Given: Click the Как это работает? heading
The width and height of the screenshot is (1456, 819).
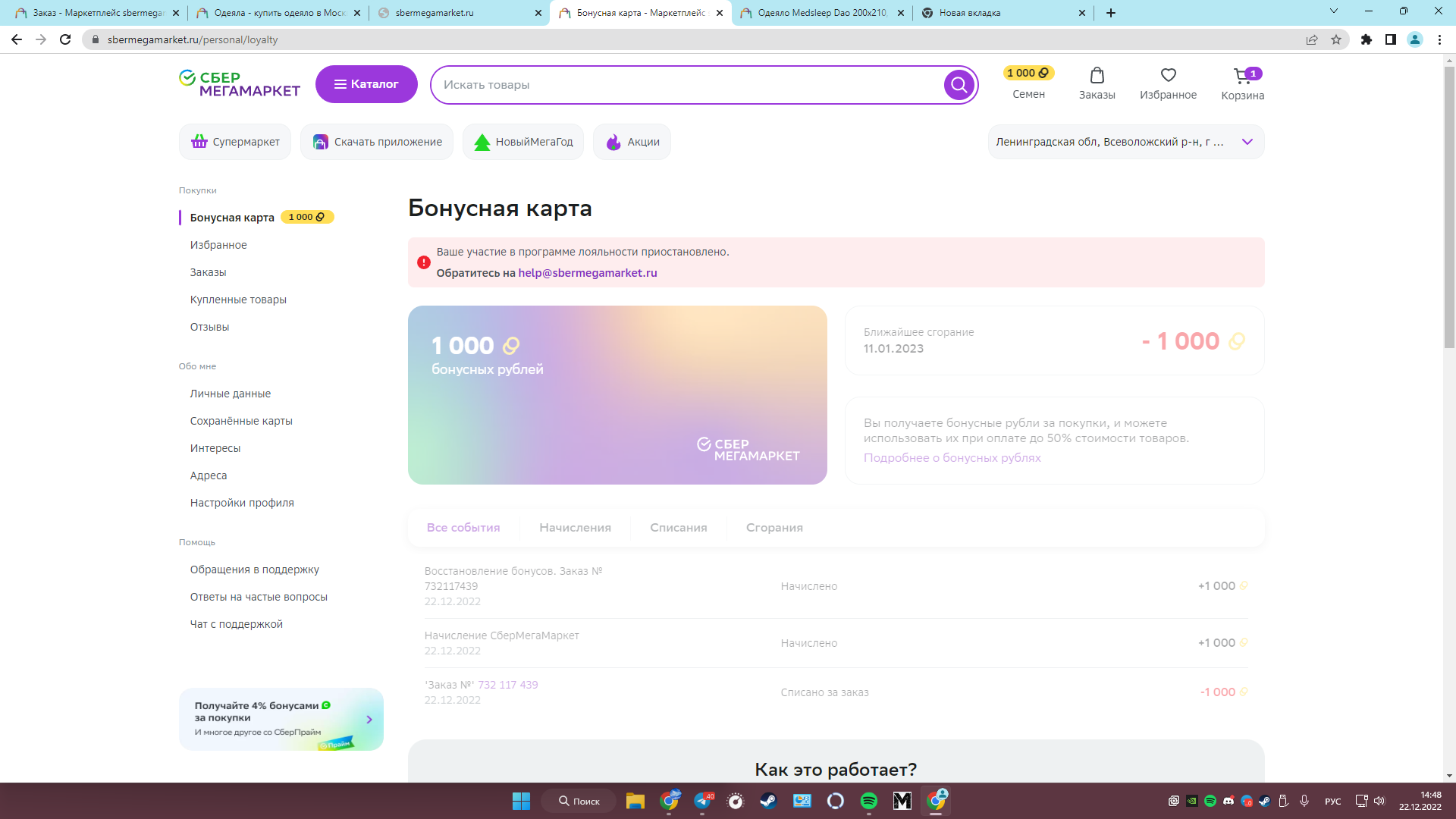Looking at the screenshot, I should (x=836, y=770).
